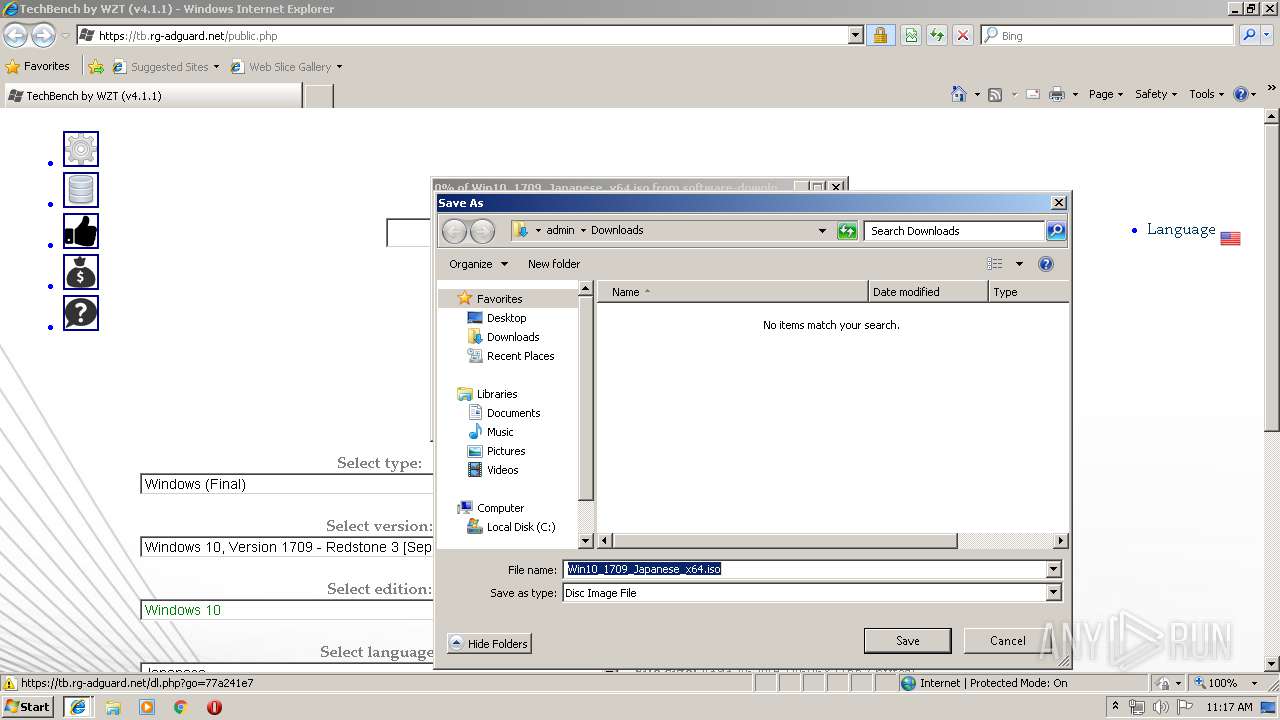Click the refresh folder icon in Save As
Screen dimensions: 1280x720
847,231
